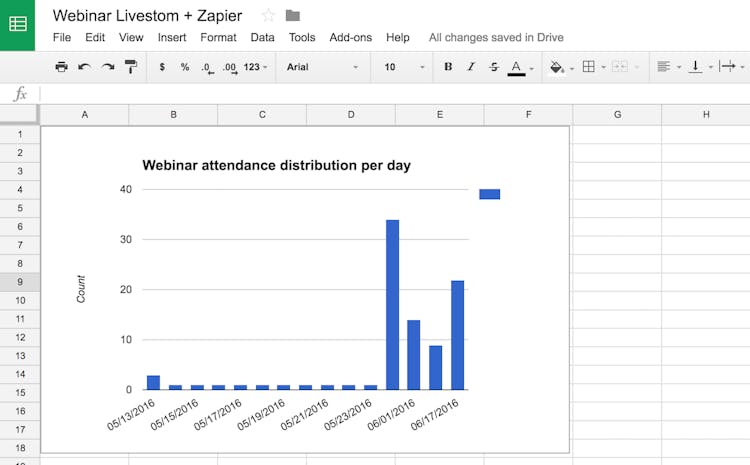This screenshot has width=750, height=465.
Task: Open the font size 10 dropdown
Action: (x=402, y=67)
